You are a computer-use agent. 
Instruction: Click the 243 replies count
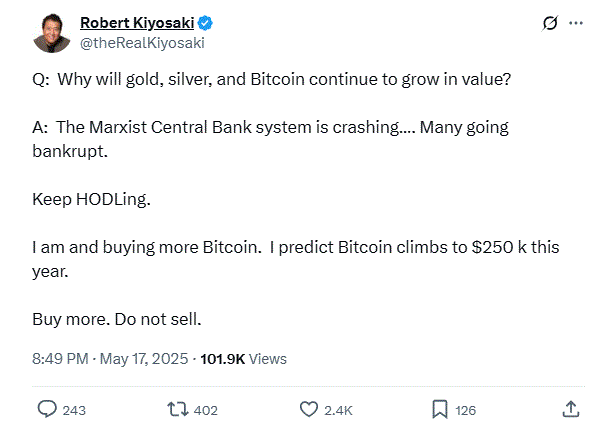[75, 410]
